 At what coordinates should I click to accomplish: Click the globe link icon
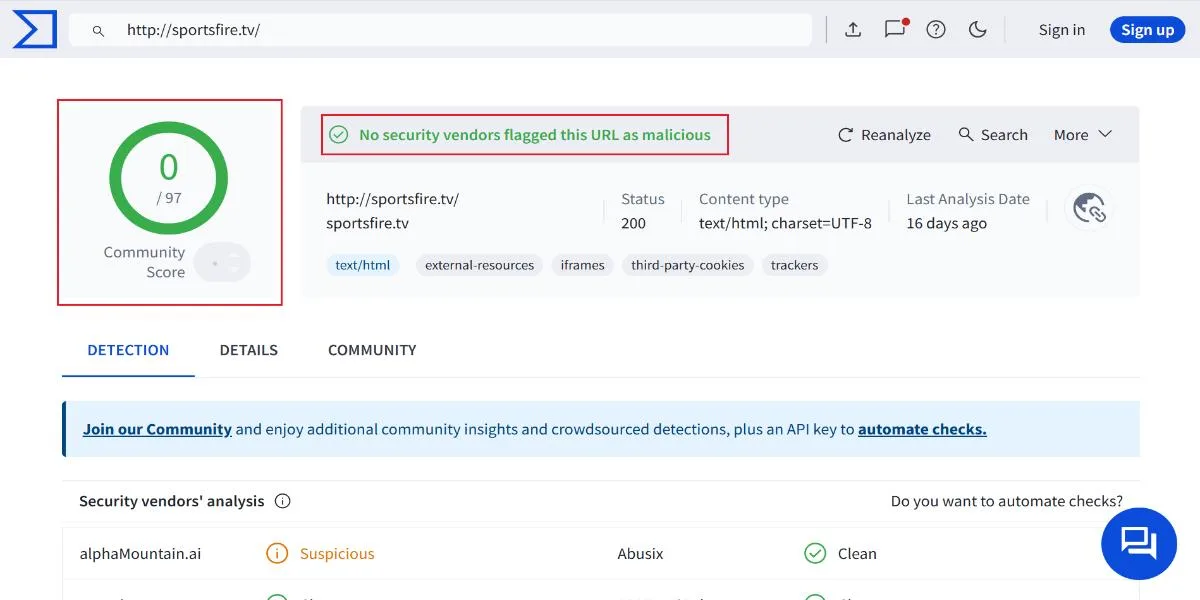coord(1089,208)
